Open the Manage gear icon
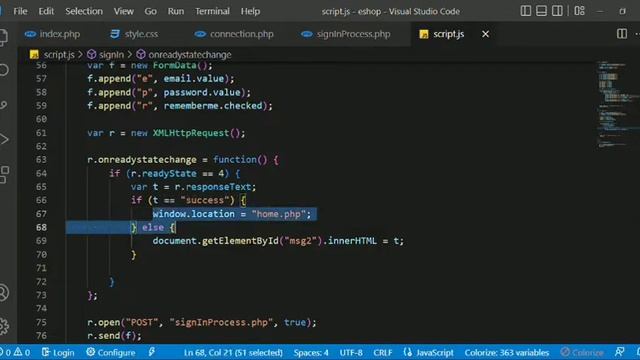 pyautogui.click(x=3, y=326)
